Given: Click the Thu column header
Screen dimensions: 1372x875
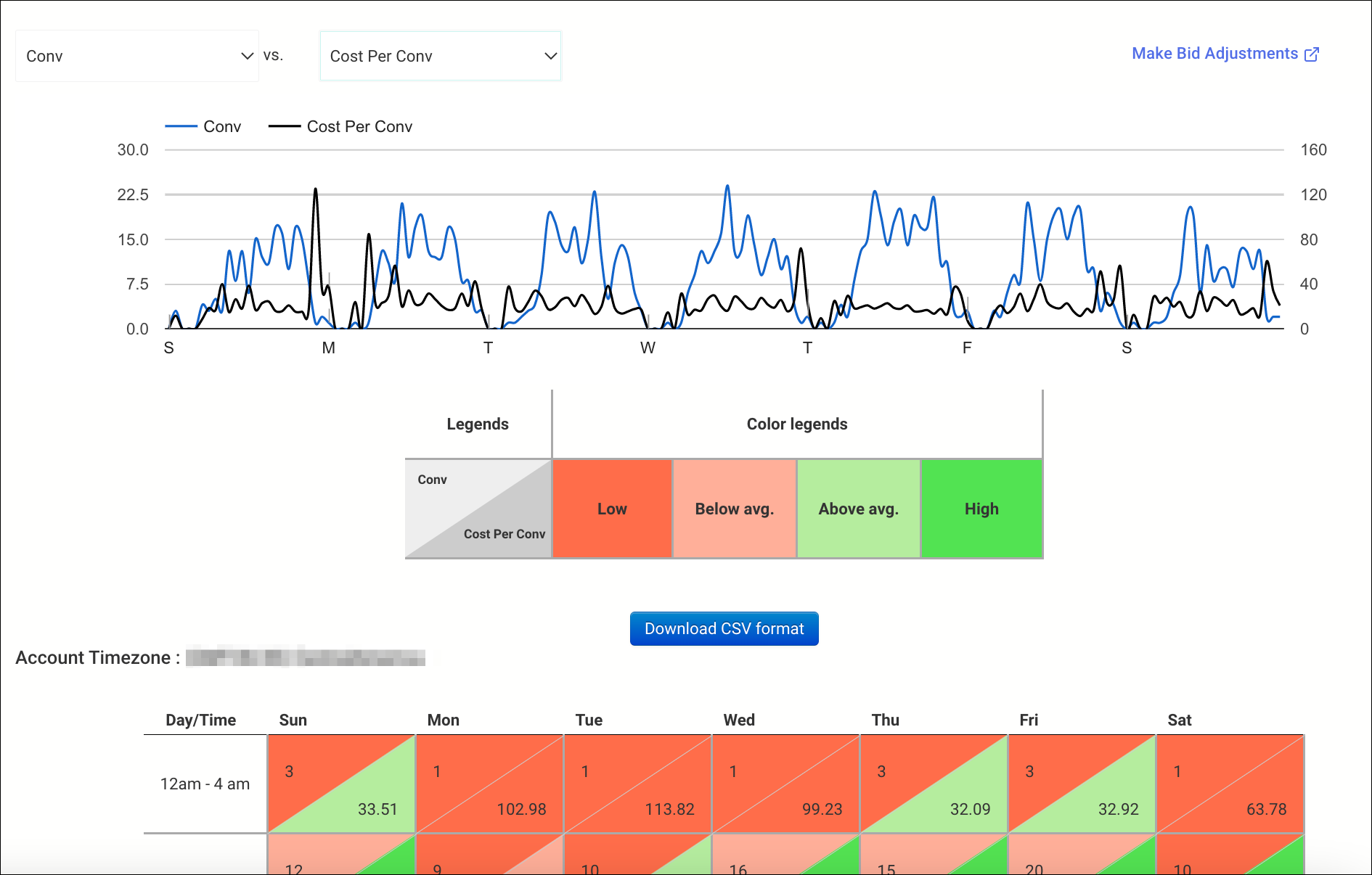Looking at the screenshot, I should (885, 720).
